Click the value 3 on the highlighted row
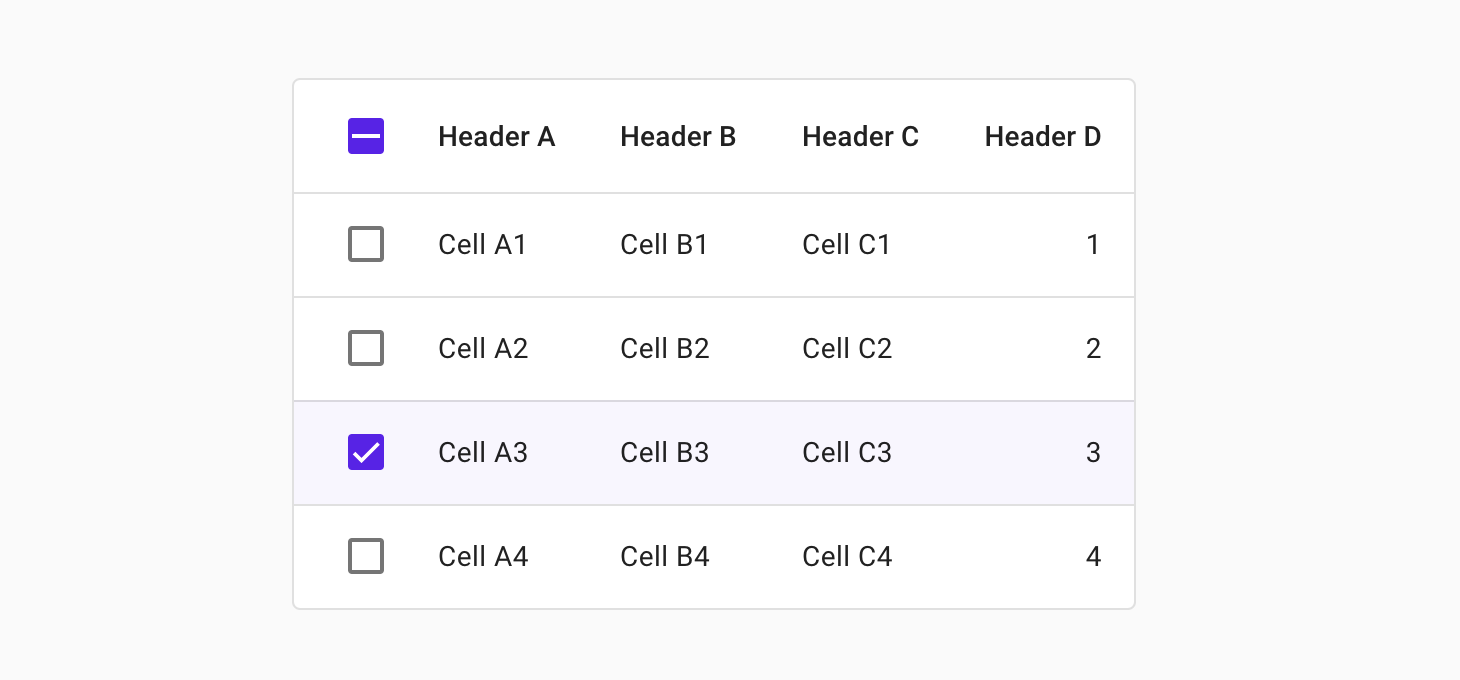Viewport: 1460px width, 680px height. click(1094, 452)
